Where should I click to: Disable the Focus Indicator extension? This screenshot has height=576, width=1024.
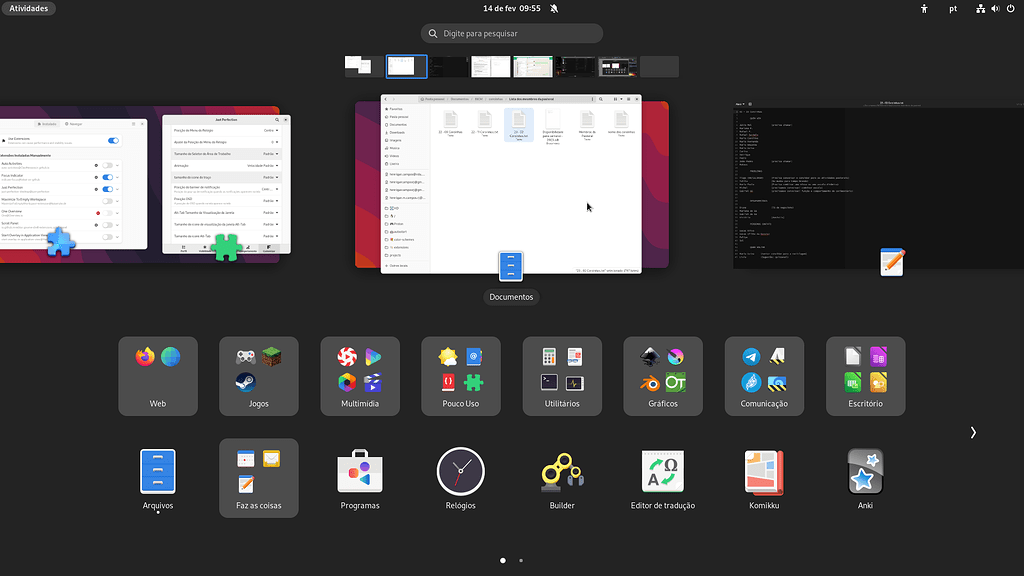click(108, 177)
